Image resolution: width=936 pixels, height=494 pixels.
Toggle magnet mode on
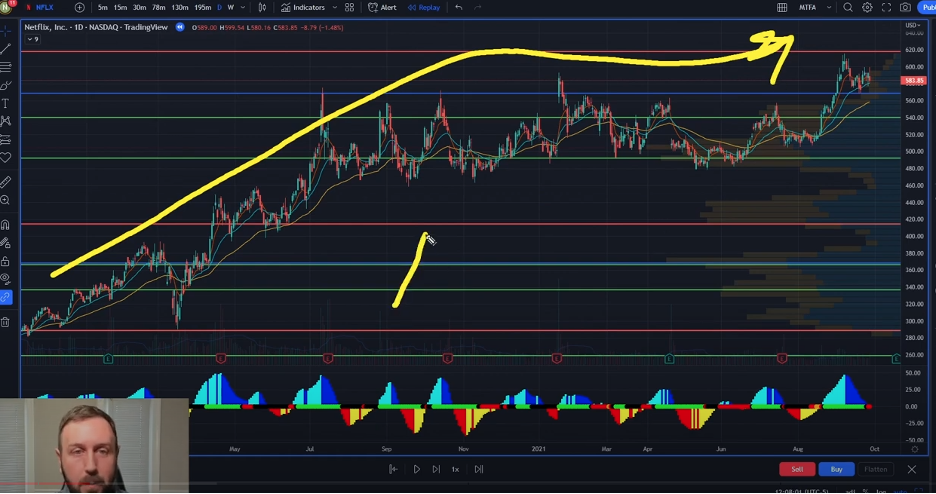pyautogui.click(x=6, y=225)
